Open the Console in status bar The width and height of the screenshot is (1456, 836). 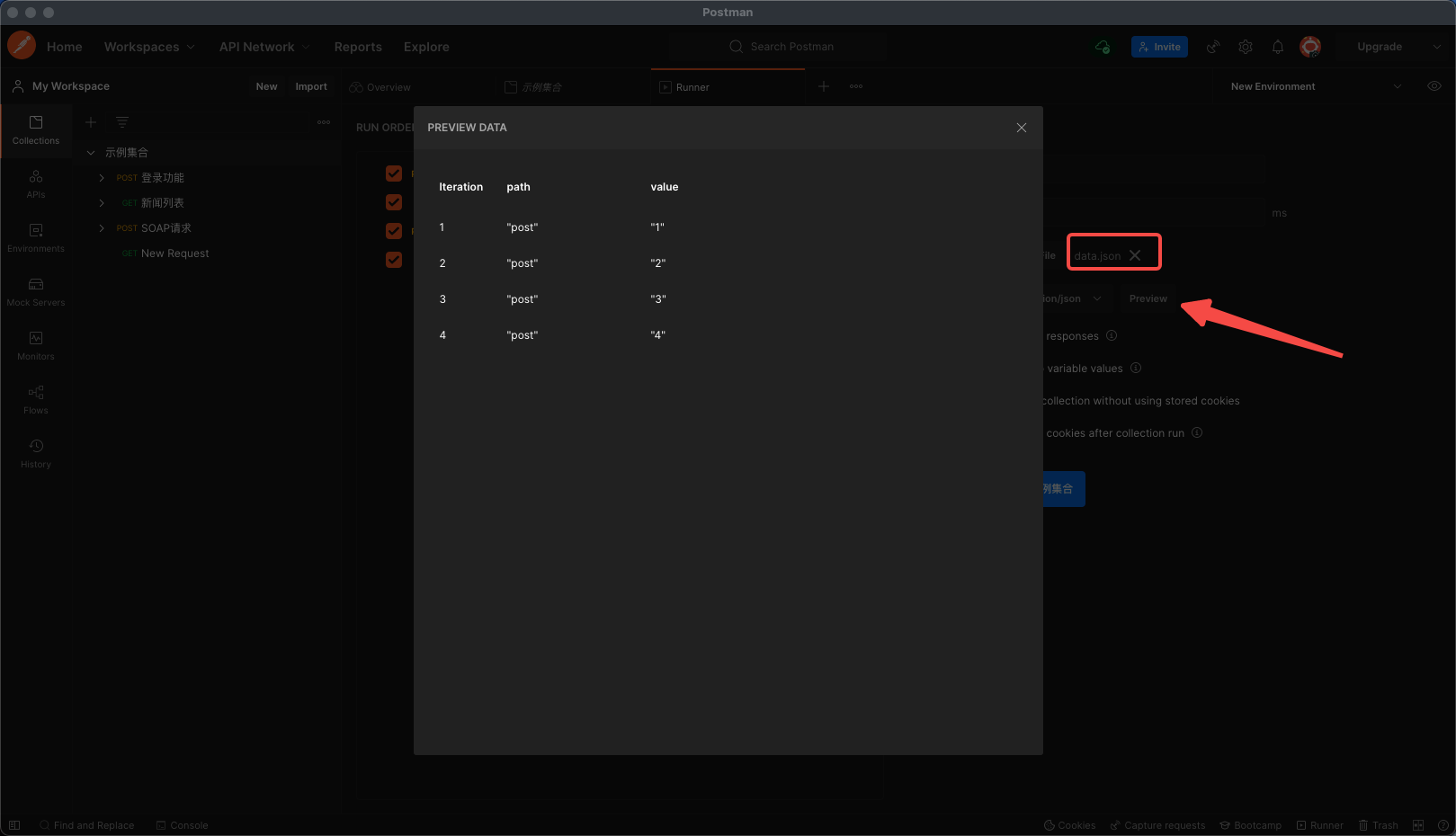click(x=182, y=825)
